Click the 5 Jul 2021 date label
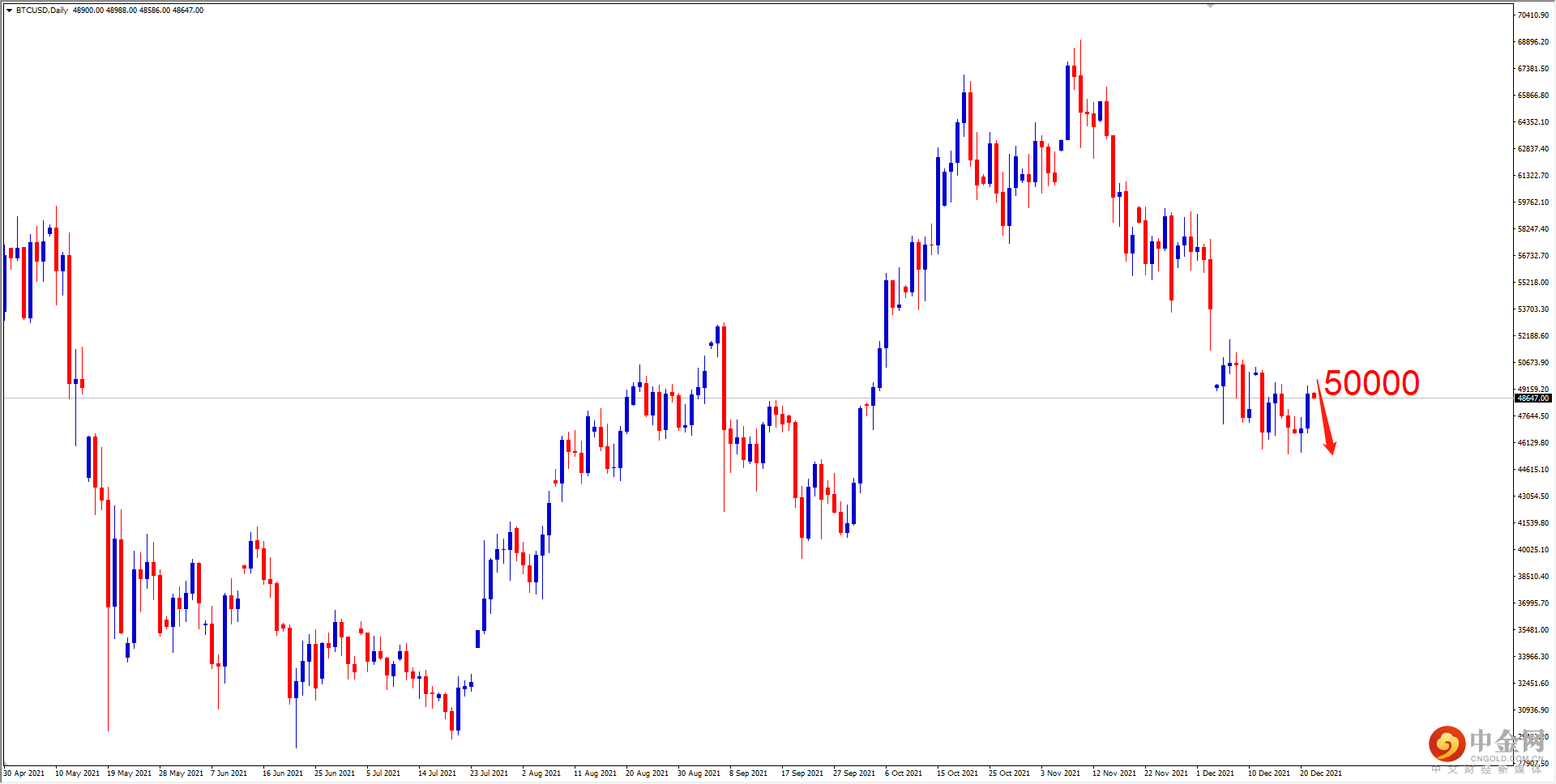Screen dimensions: 1556x784 (x=383, y=773)
